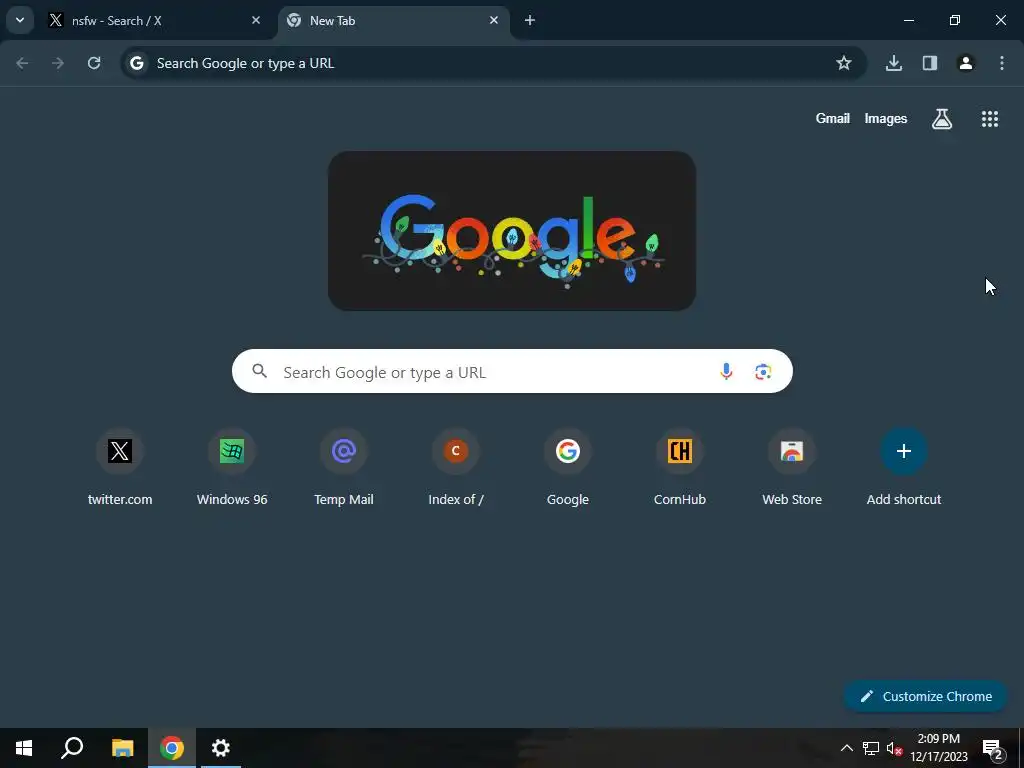Image resolution: width=1024 pixels, height=768 pixels.
Task: Click the Google search box
Action: click(512, 372)
